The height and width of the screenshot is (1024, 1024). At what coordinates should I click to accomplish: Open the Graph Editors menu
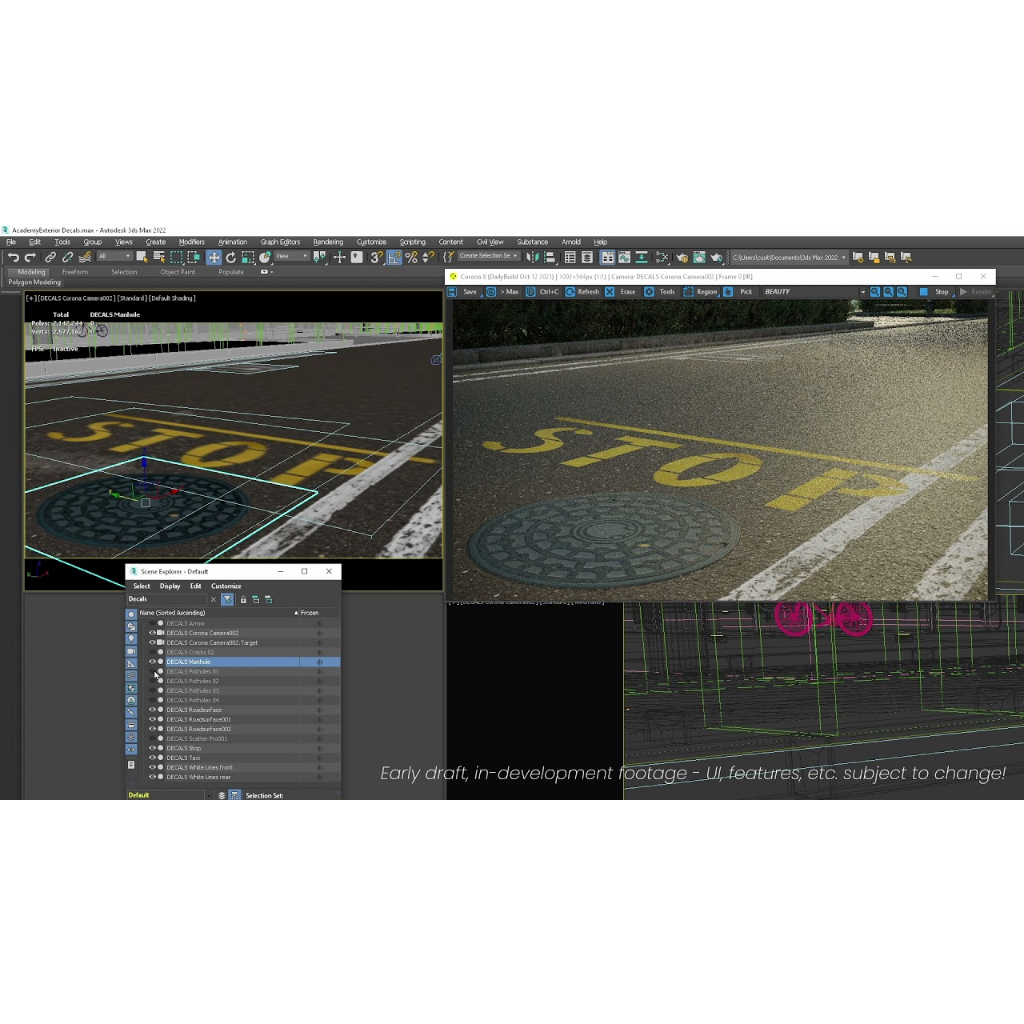(280, 242)
